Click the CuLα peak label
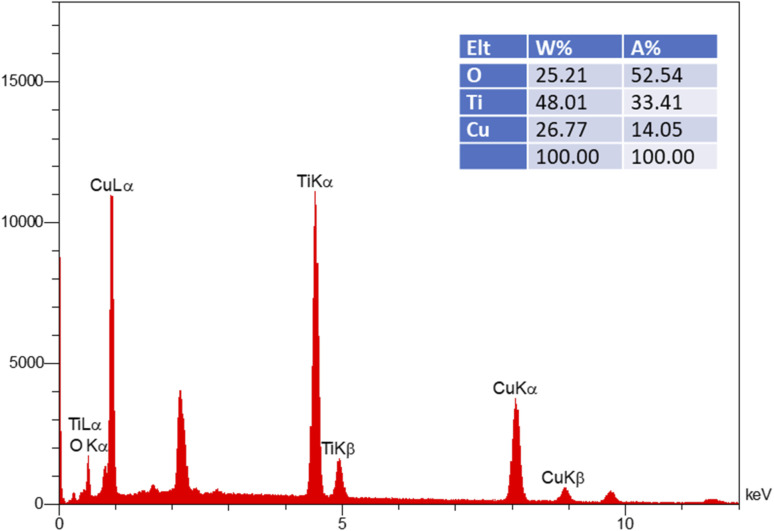The width and height of the screenshot is (774, 531). 112,186
